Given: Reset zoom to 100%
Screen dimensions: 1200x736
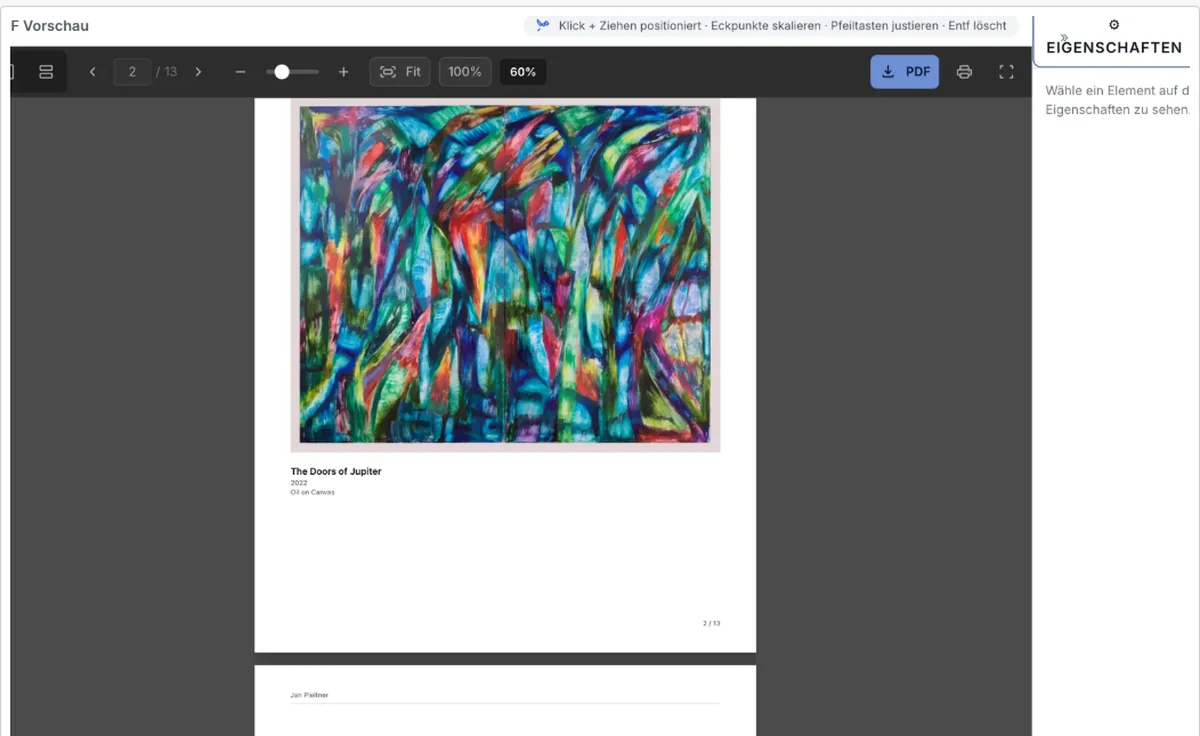Looking at the screenshot, I should coord(465,72).
